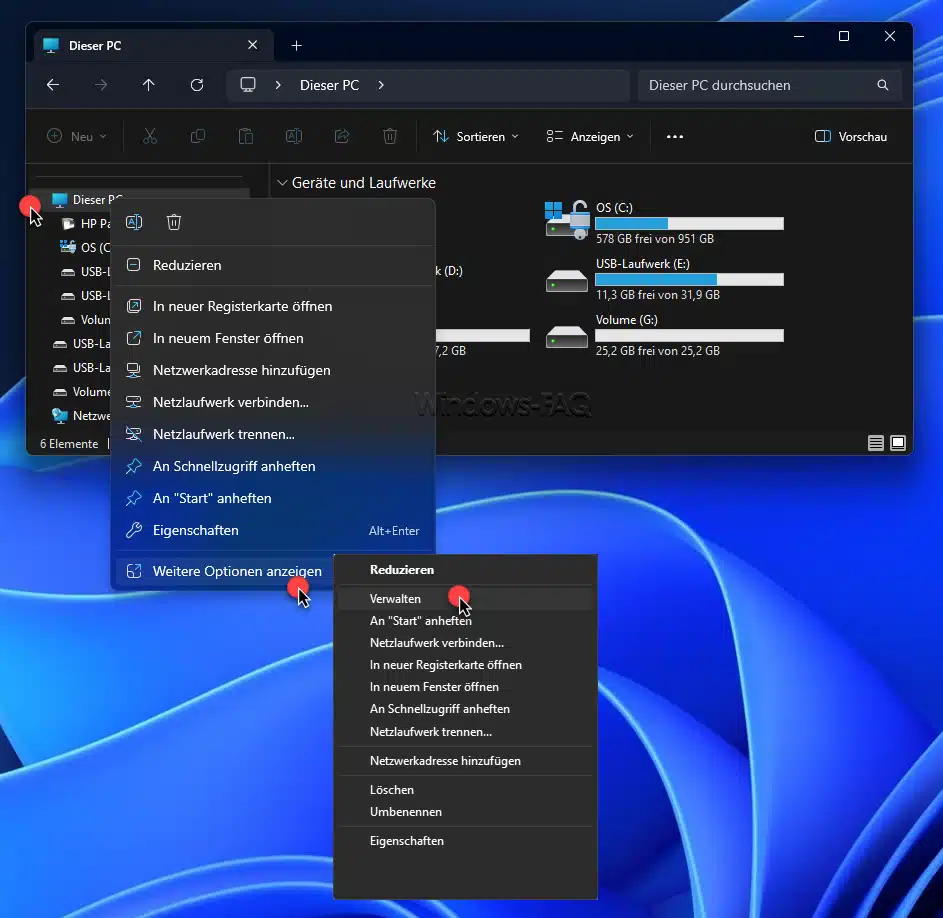943x918 pixels.
Task: Select HP printer item in navigation tree
Action: 86,223
